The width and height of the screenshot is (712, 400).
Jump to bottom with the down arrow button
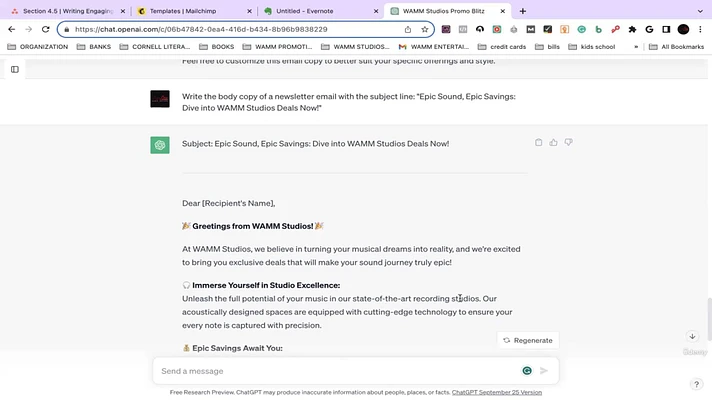tap(692, 336)
